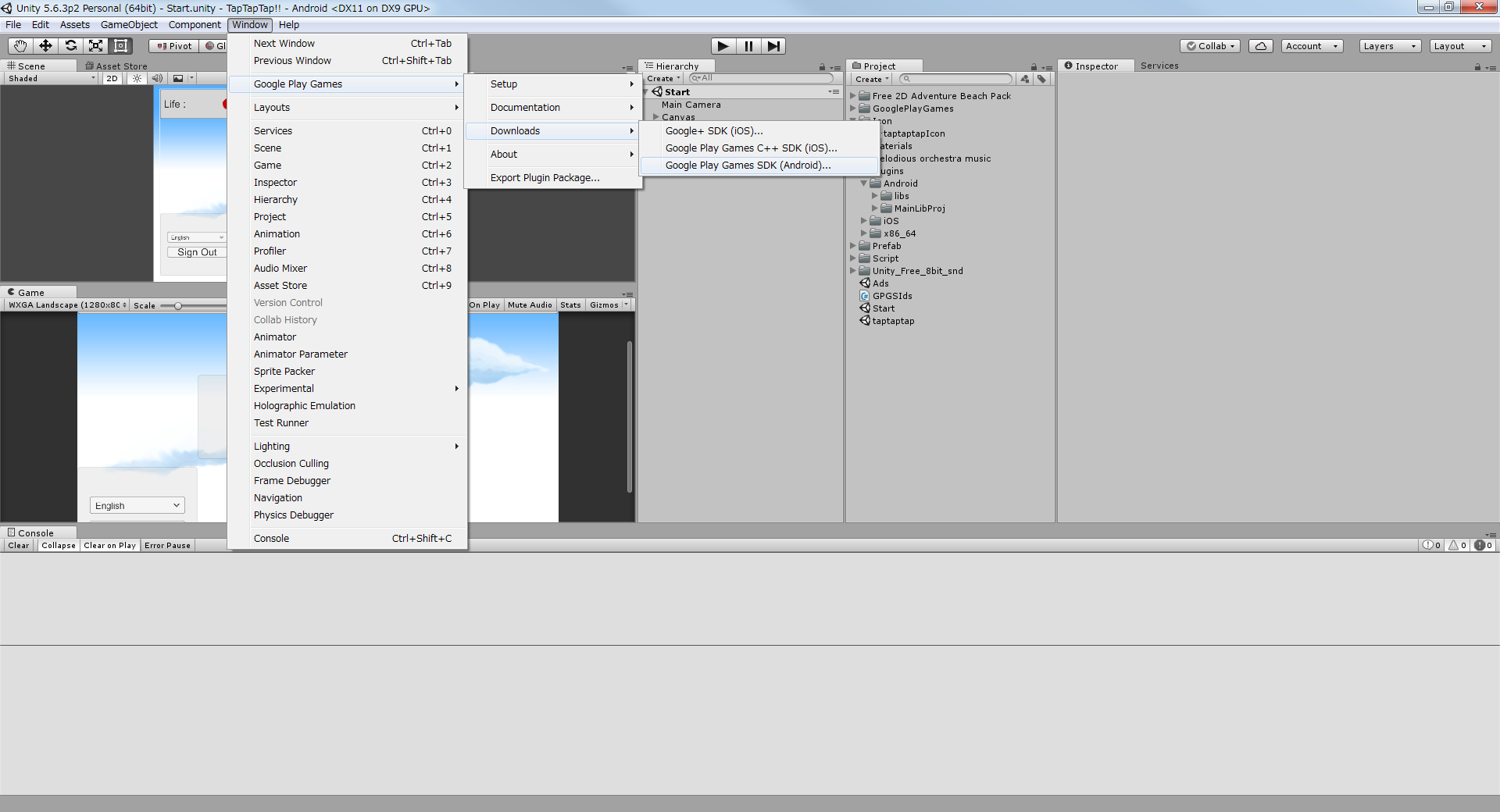1500x812 pixels.
Task: Open the Layers dropdown
Action: click(1389, 46)
